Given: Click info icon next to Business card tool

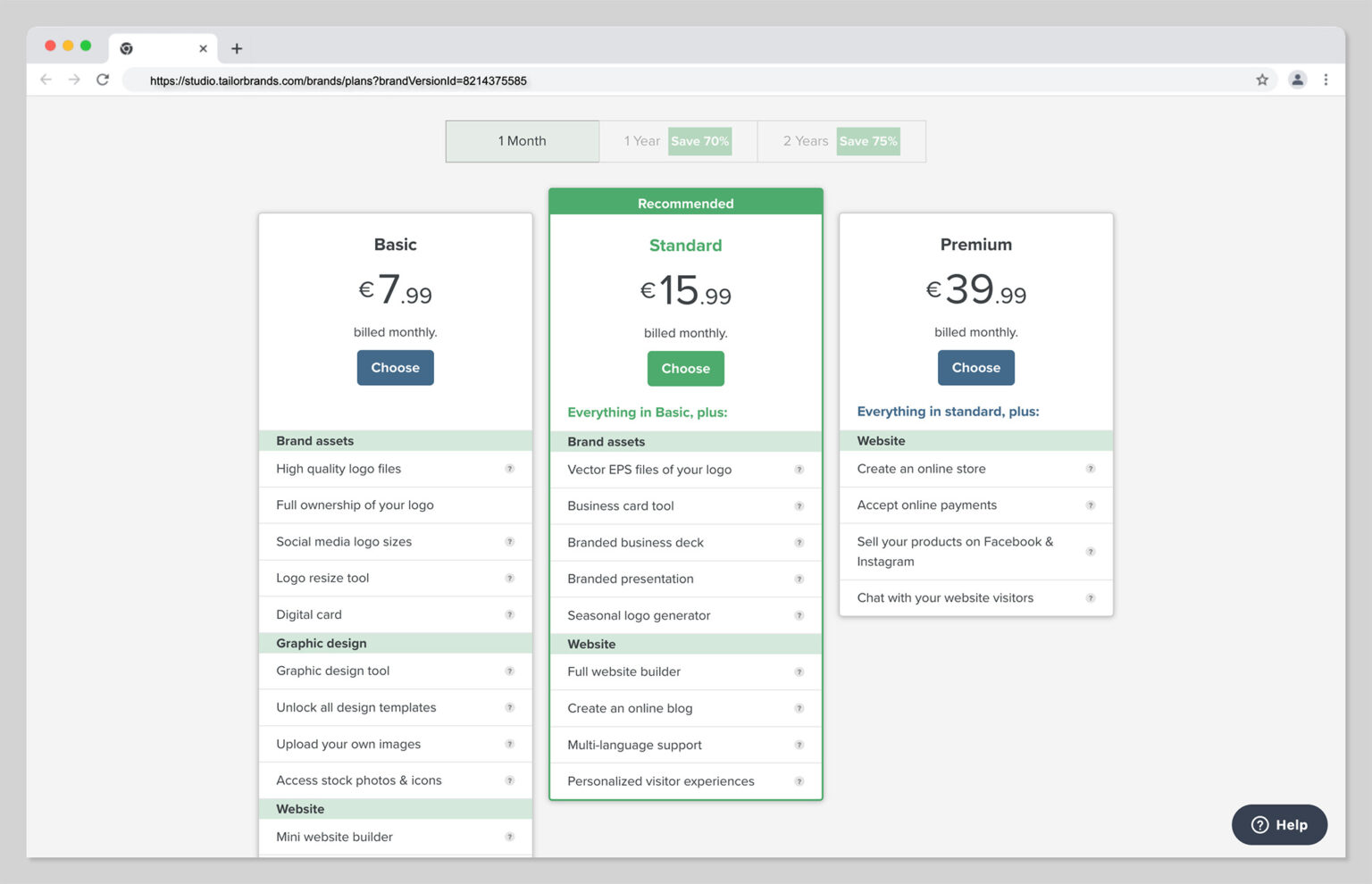Looking at the screenshot, I should [799, 506].
